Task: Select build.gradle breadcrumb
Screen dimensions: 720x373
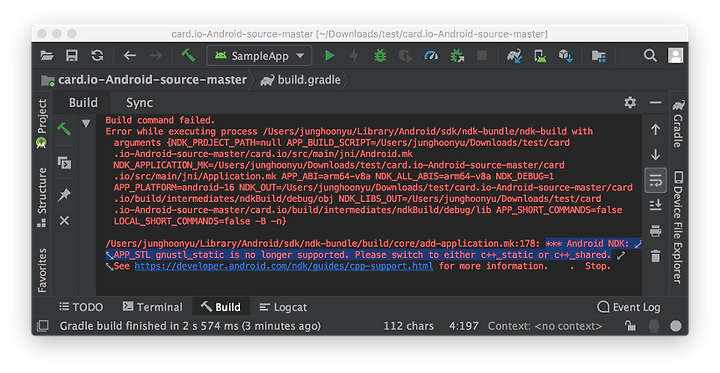Action: pos(301,80)
